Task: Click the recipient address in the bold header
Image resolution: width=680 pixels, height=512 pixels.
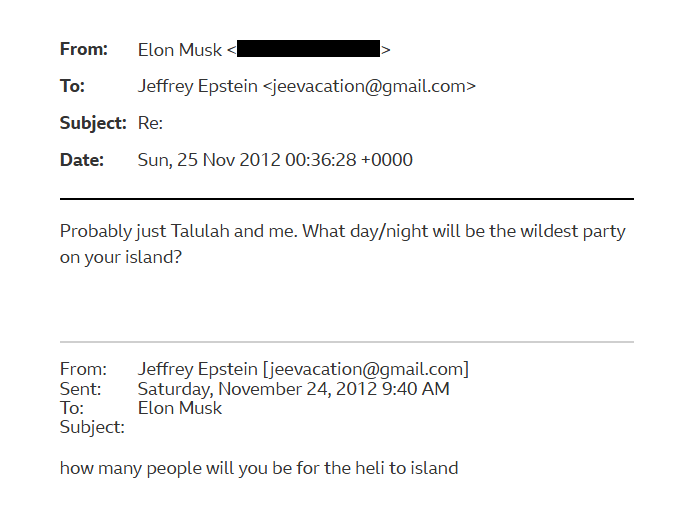Action: tap(368, 86)
